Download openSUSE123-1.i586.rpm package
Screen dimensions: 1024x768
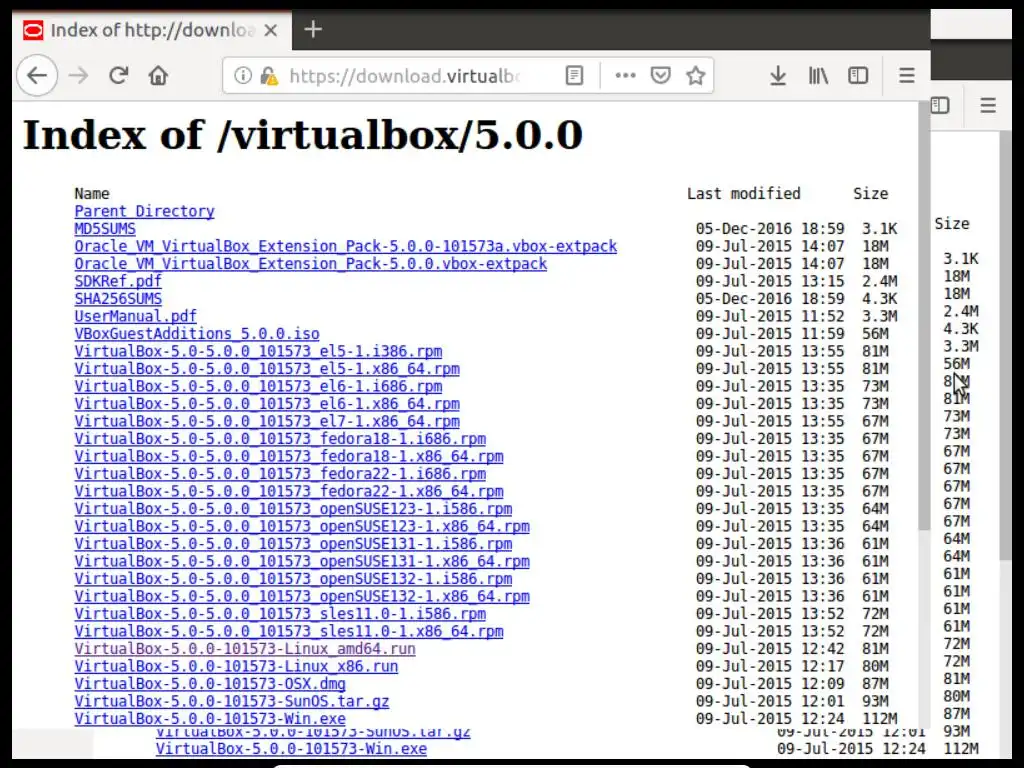coord(293,509)
